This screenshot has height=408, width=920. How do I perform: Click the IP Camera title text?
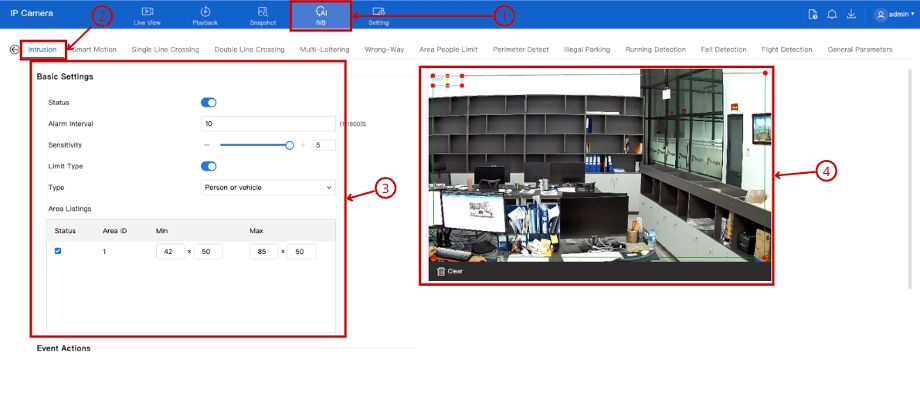(32, 13)
